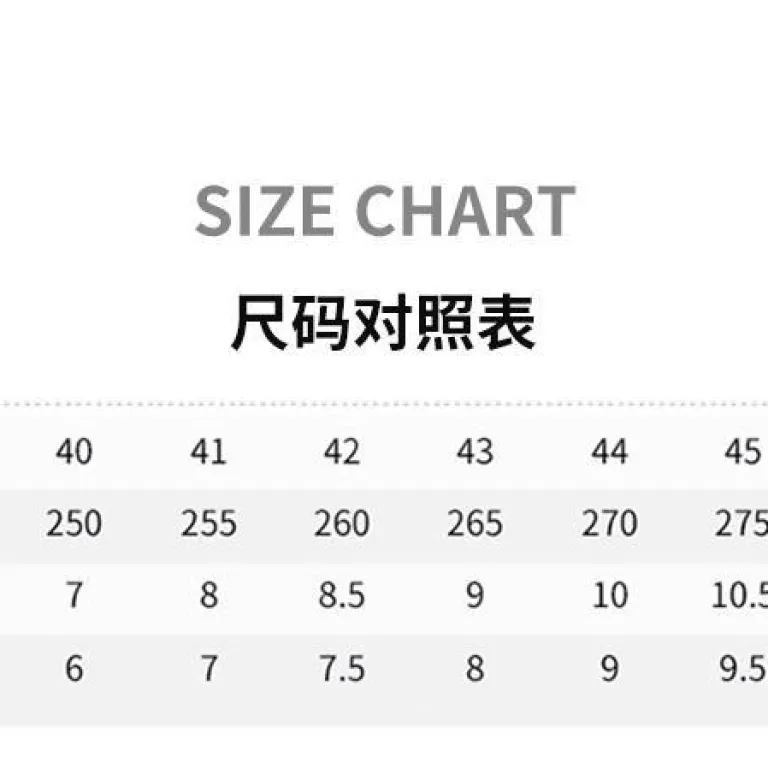Click the 9.5 size value
The width and height of the screenshot is (768, 768).
coord(743,668)
